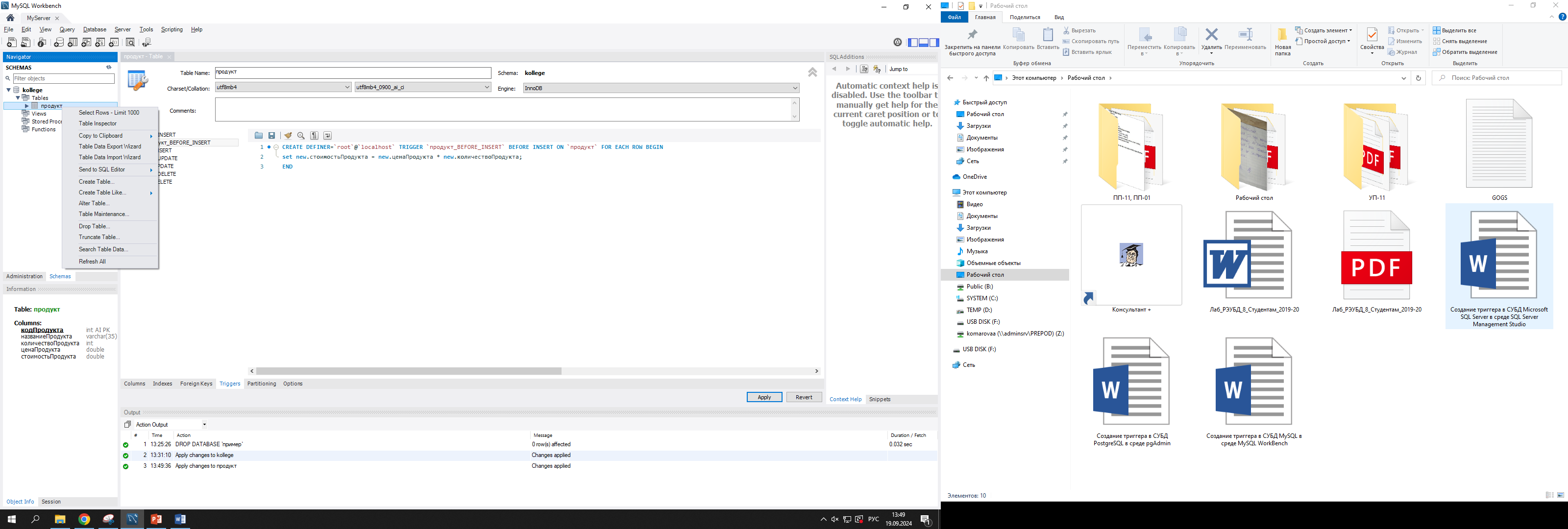Create new schema toolbar icon
This screenshot has height=529, width=1568.
click(x=58, y=42)
